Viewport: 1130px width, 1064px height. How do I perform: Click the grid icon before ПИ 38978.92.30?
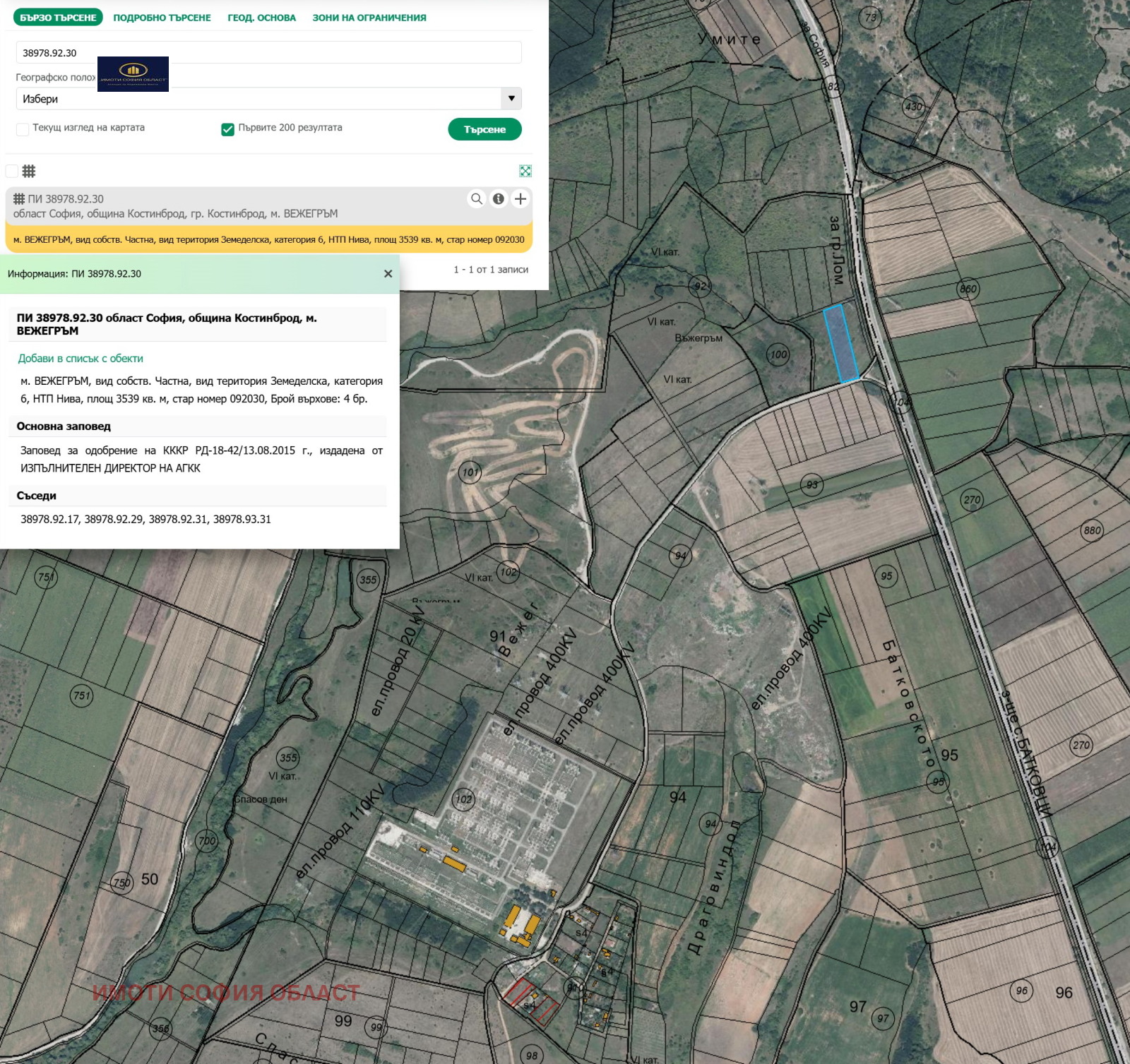(x=19, y=199)
